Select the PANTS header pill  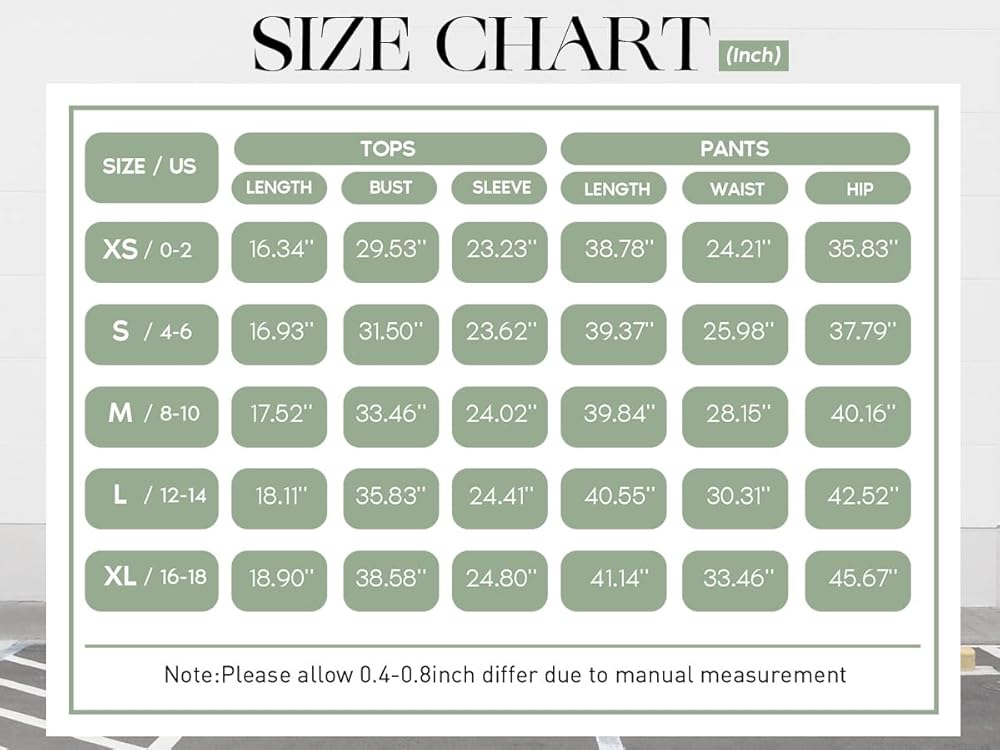coord(735,149)
